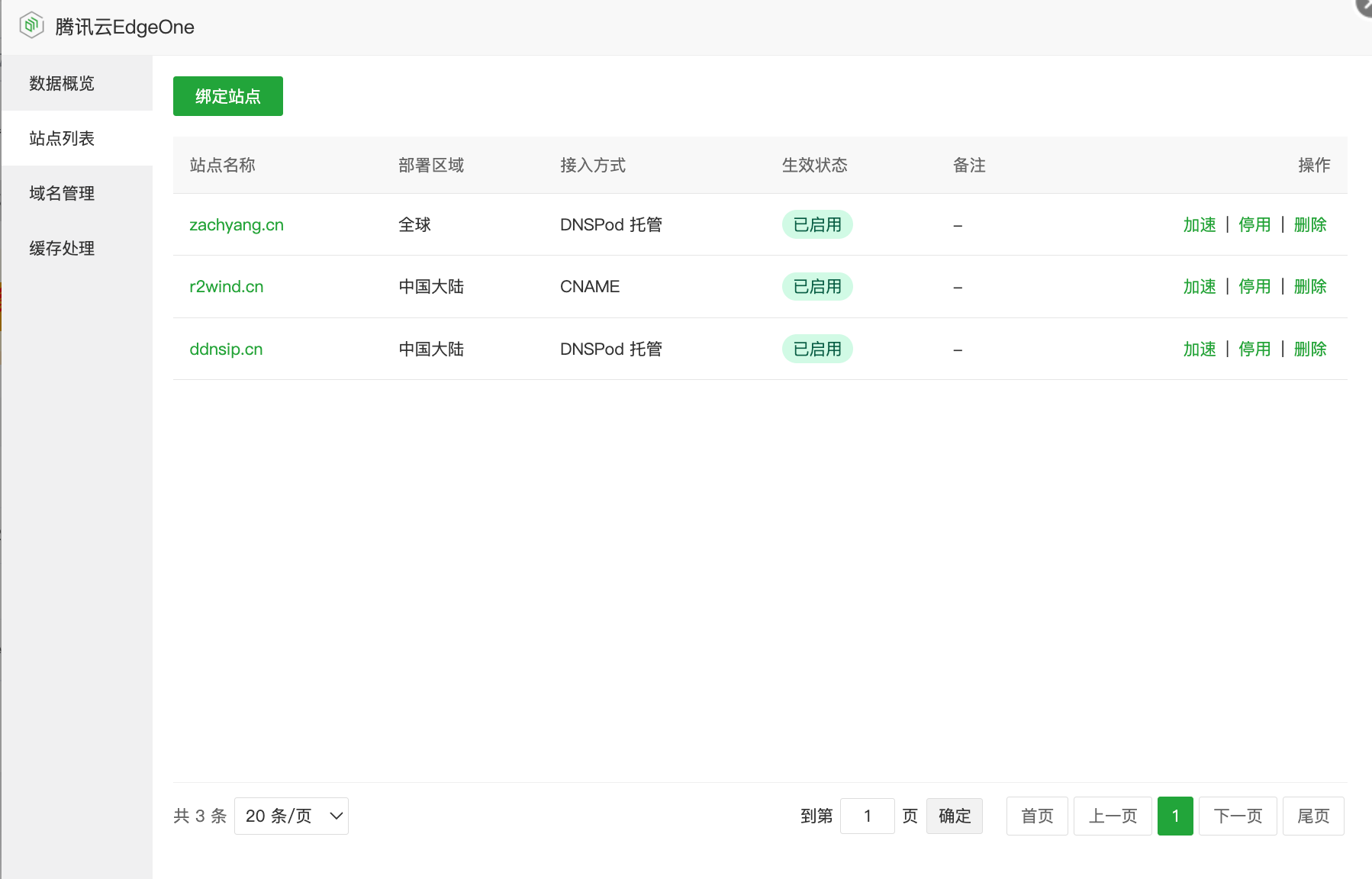Image resolution: width=1372 pixels, height=879 pixels.
Task: Delete the ddnsip.cn site
Action: click(x=1310, y=349)
